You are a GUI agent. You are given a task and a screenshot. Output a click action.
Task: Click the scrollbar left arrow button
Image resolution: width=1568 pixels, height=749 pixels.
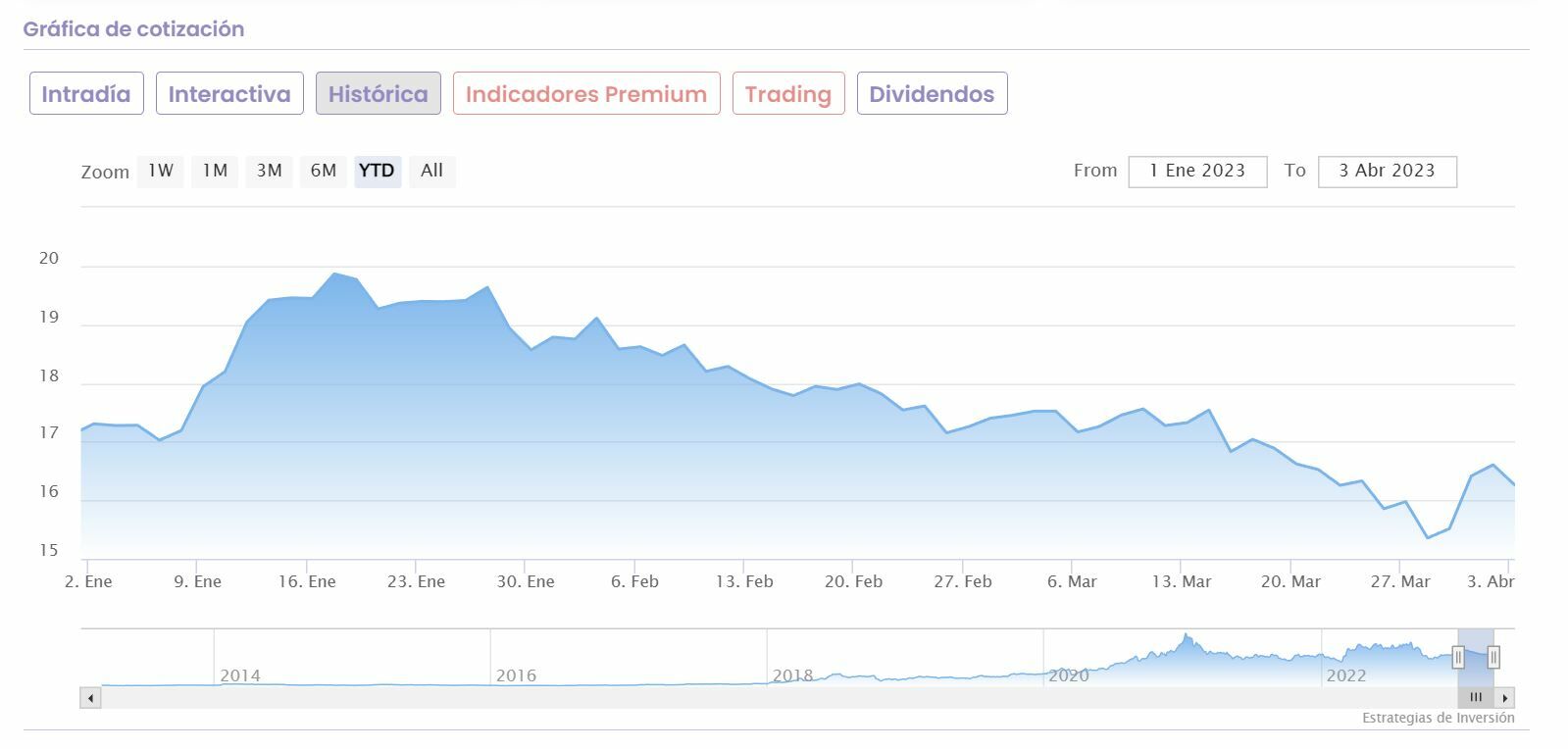pyautogui.click(x=90, y=698)
